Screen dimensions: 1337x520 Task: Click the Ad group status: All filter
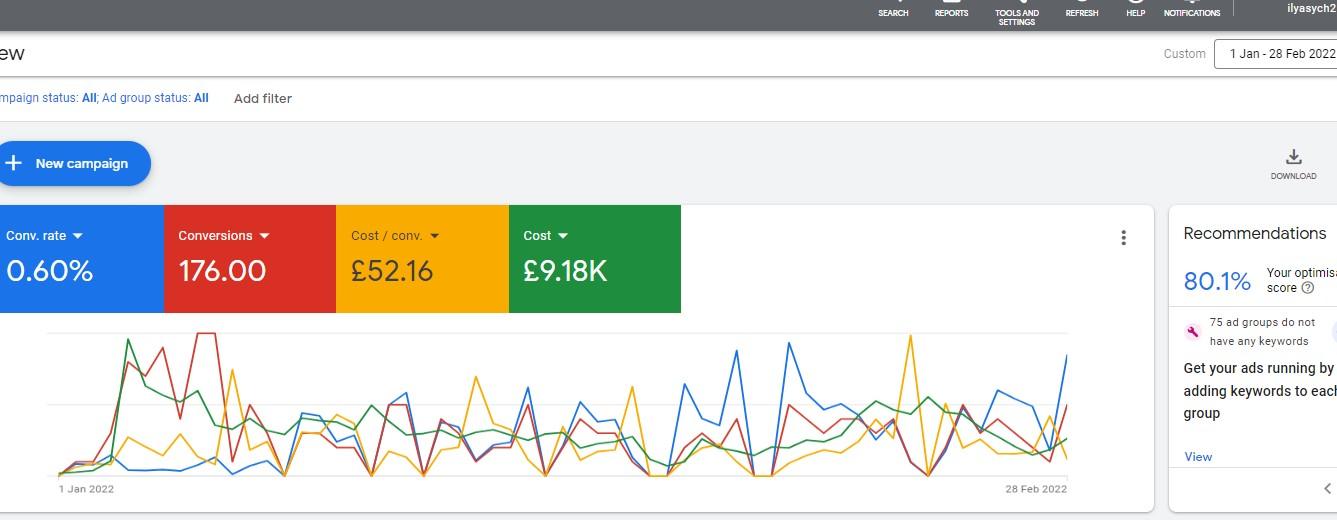tap(155, 98)
